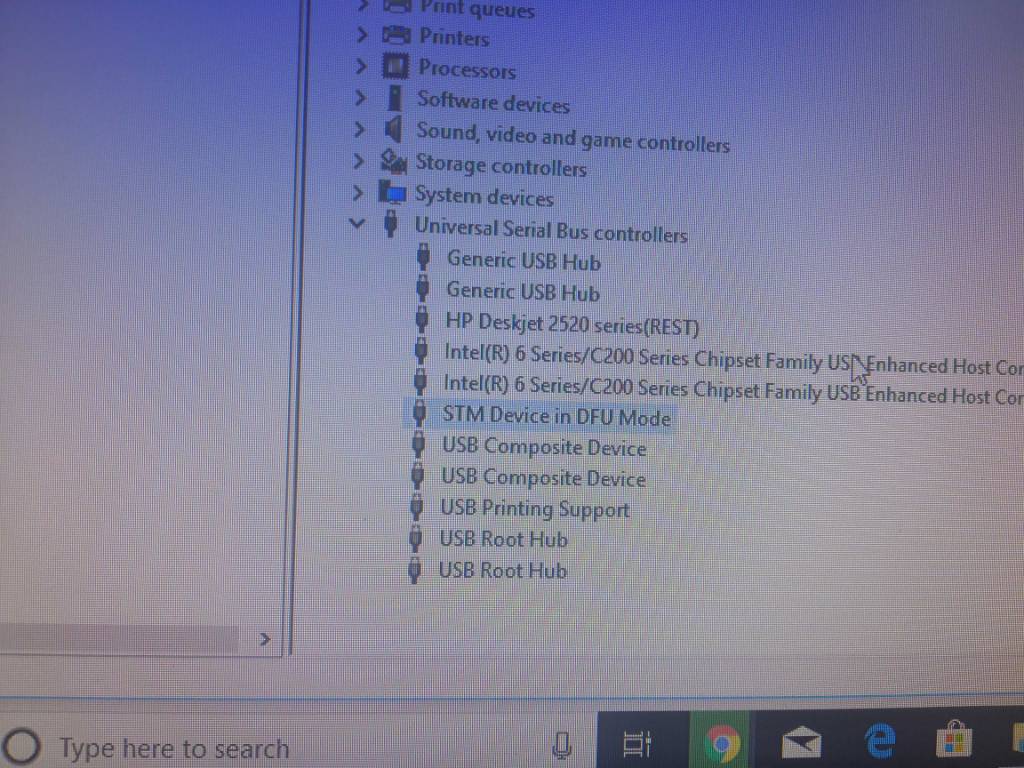Expand the Printers category

(362, 34)
